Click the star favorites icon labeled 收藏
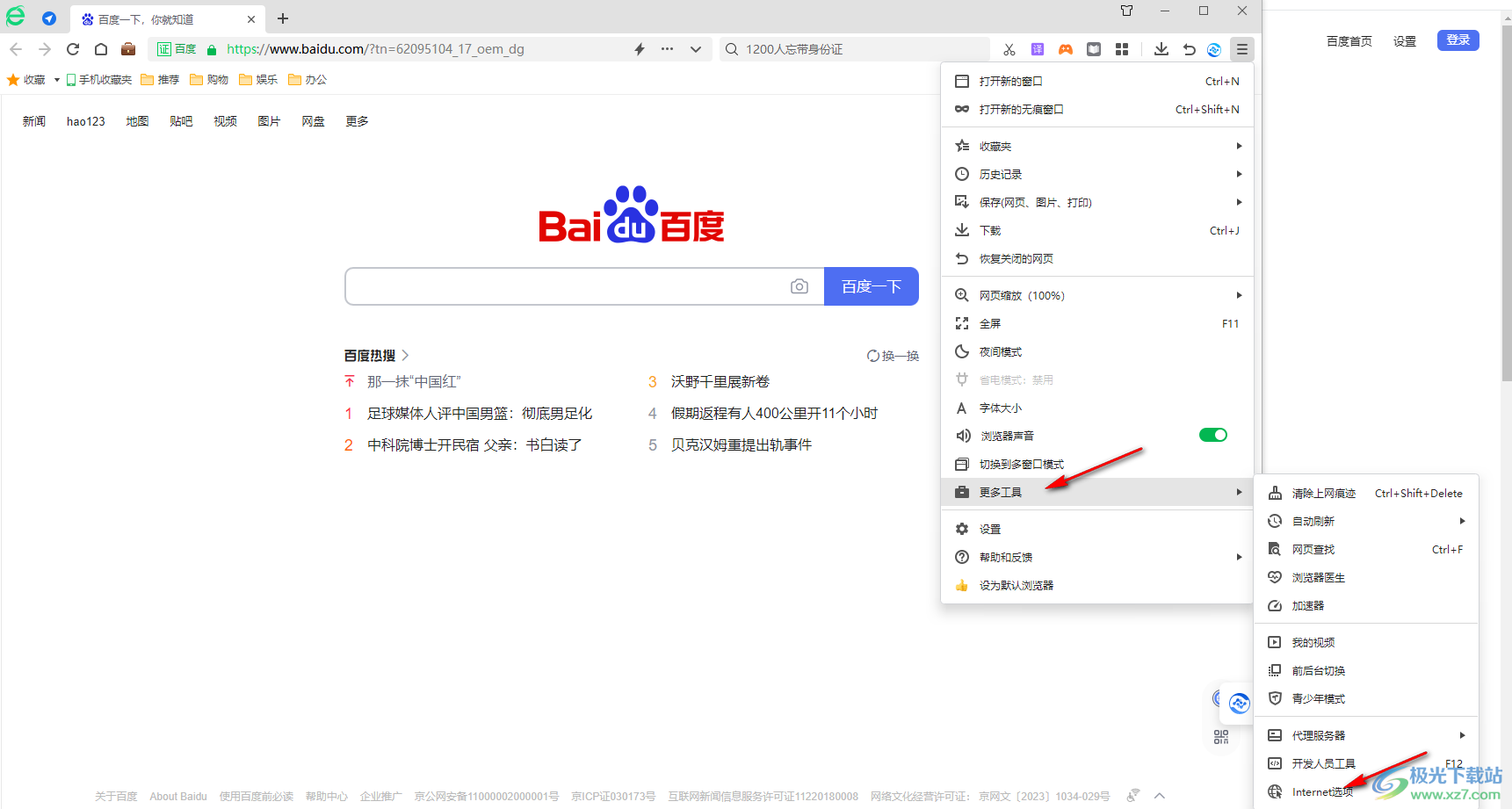Screen dimensions: 1512x809 click(x=26, y=80)
